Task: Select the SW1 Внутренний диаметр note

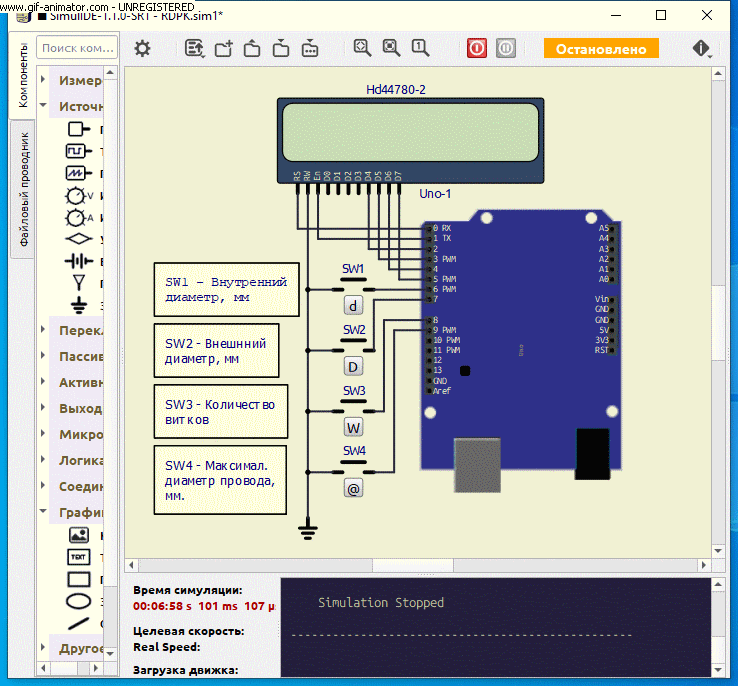Action: [x=226, y=289]
